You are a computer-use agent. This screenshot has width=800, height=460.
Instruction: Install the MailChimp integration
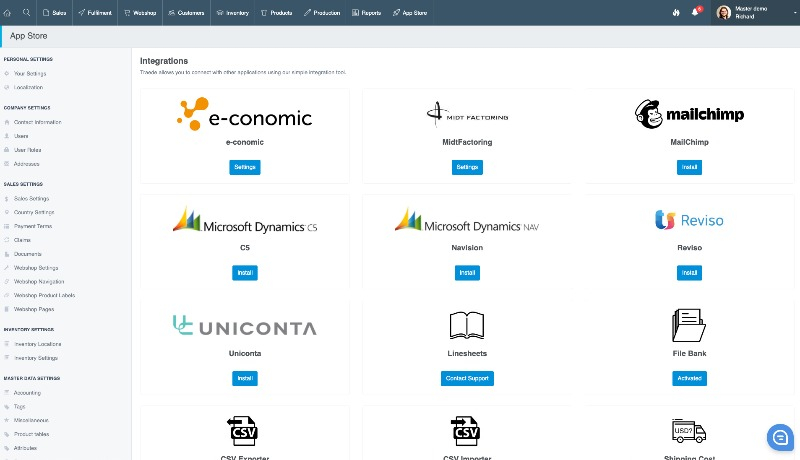pos(689,167)
